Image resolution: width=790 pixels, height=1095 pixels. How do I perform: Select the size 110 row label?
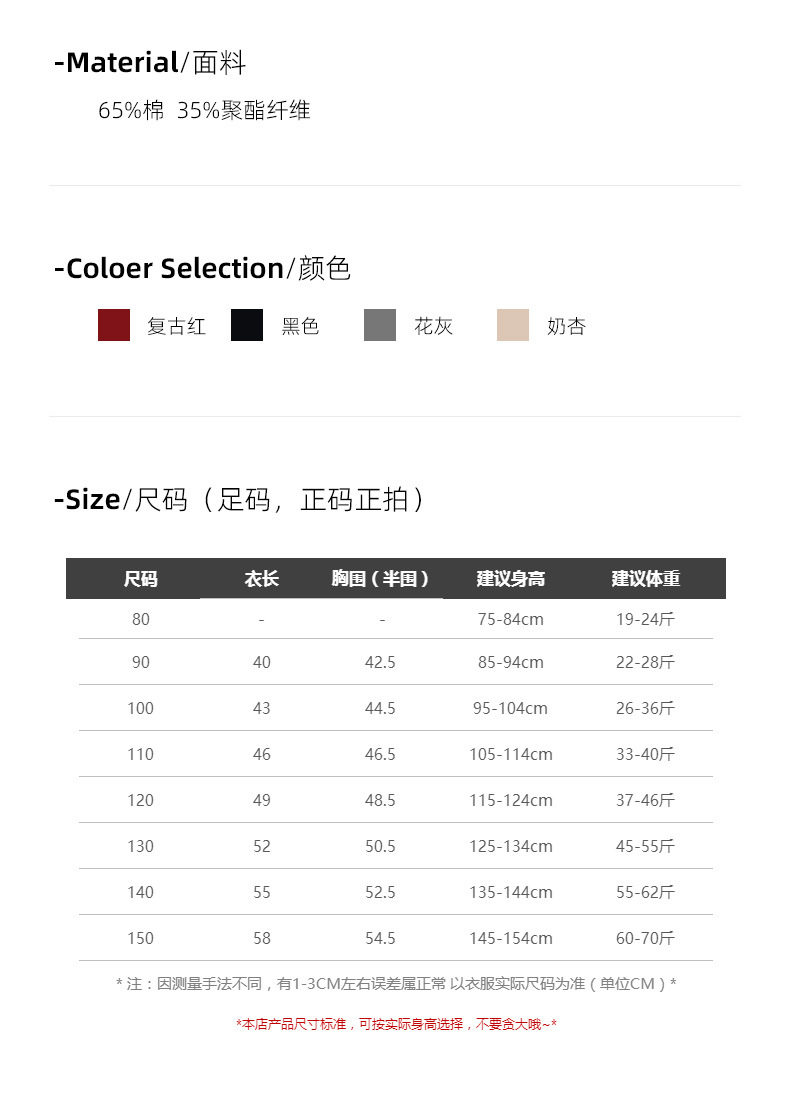(140, 754)
